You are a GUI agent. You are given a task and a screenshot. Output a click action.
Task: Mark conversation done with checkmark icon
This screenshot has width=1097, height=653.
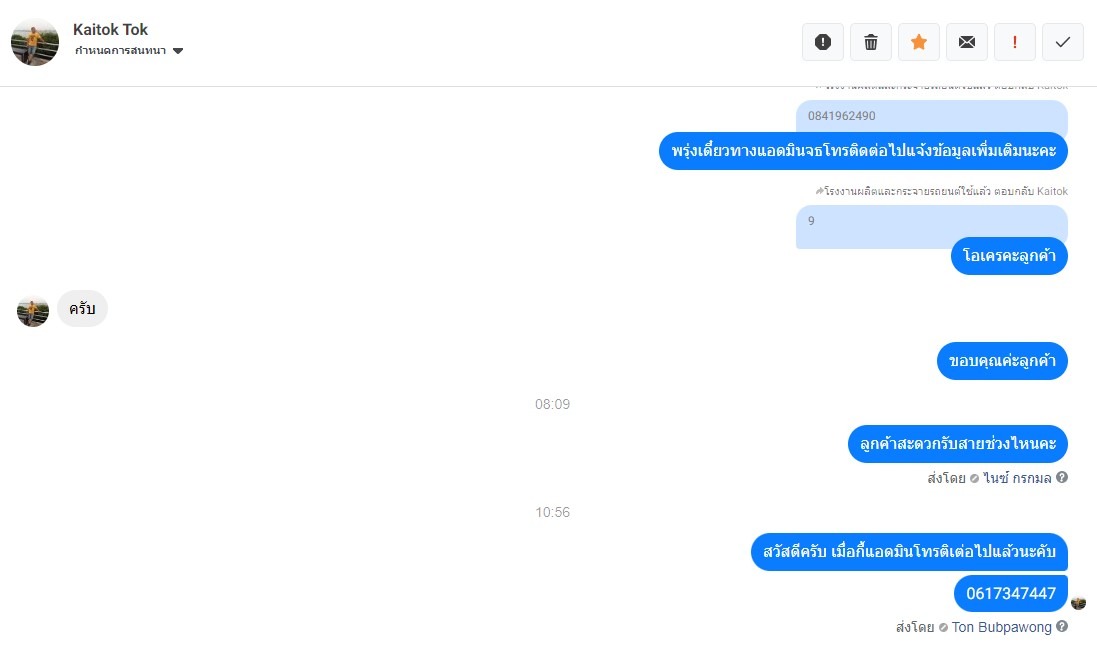tap(1063, 42)
